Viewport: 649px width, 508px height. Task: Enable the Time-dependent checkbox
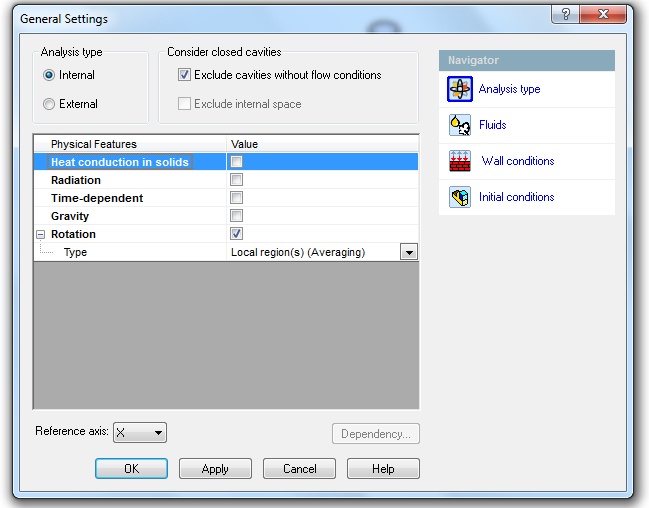pyautogui.click(x=236, y=197)
